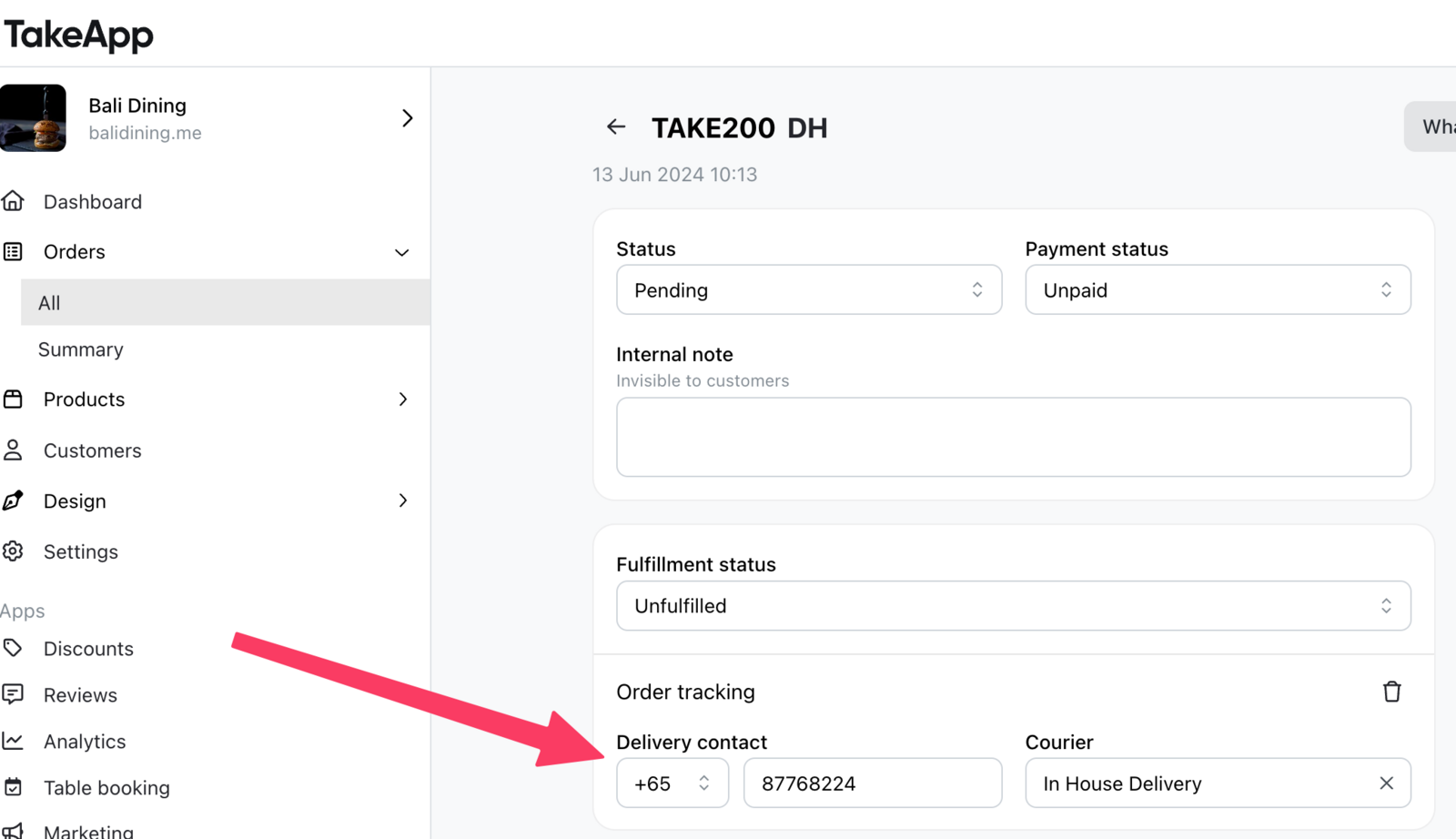The width and height of the screenshot is (1456, 839).
Task: Open the Fulfillment status Unfulfilled dropdown
Action: (x=1014, y=605)
